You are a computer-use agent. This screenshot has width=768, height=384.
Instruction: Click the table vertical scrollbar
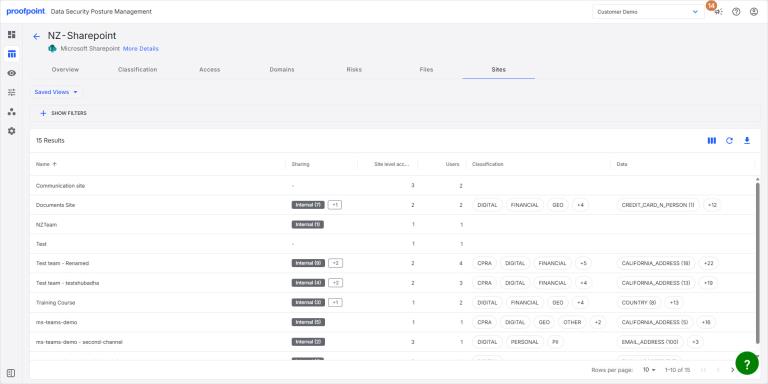pyautogui.click(x=757, y=262)
